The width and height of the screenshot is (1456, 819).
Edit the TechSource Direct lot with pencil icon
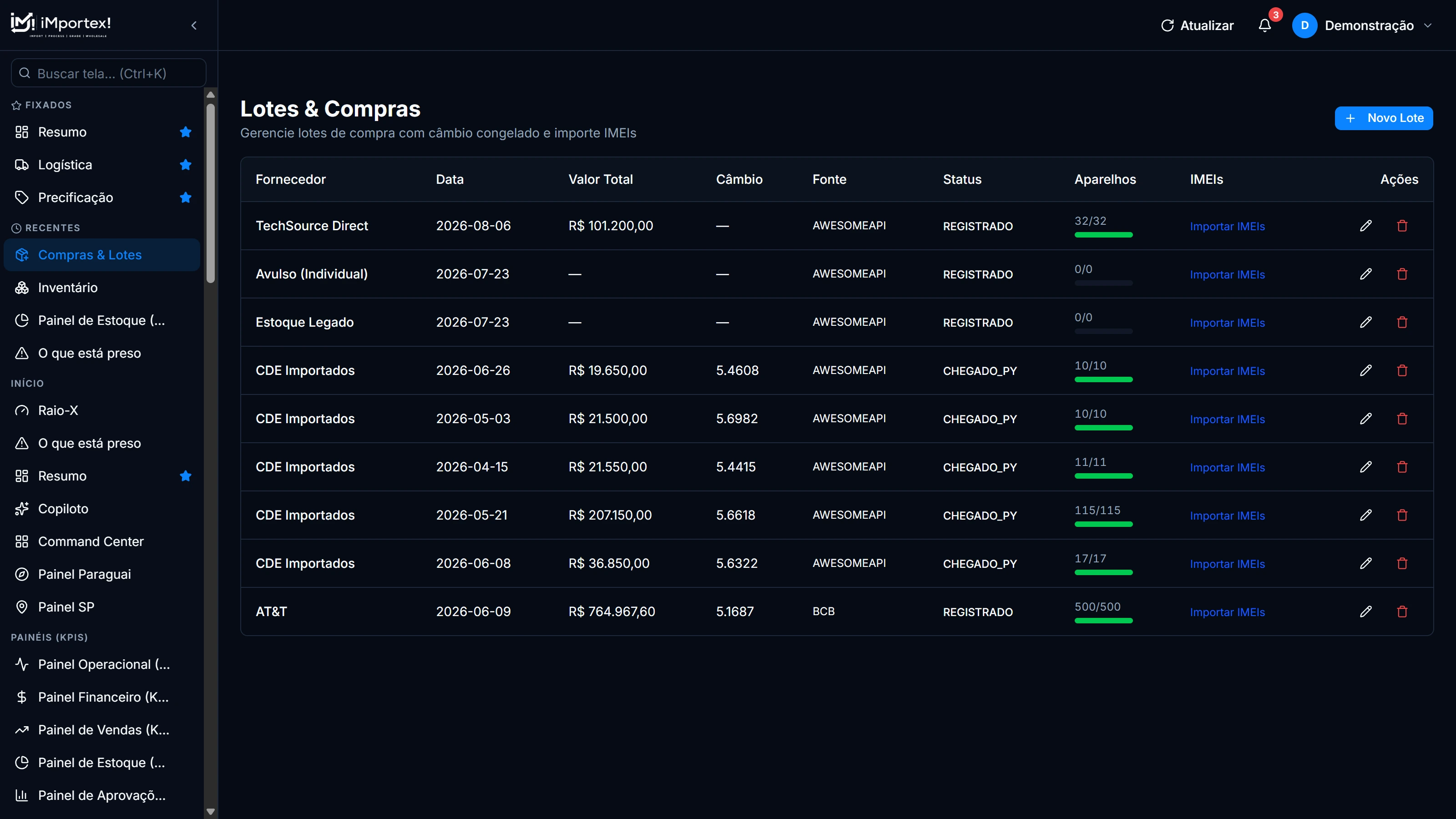tap(1365, 226)
